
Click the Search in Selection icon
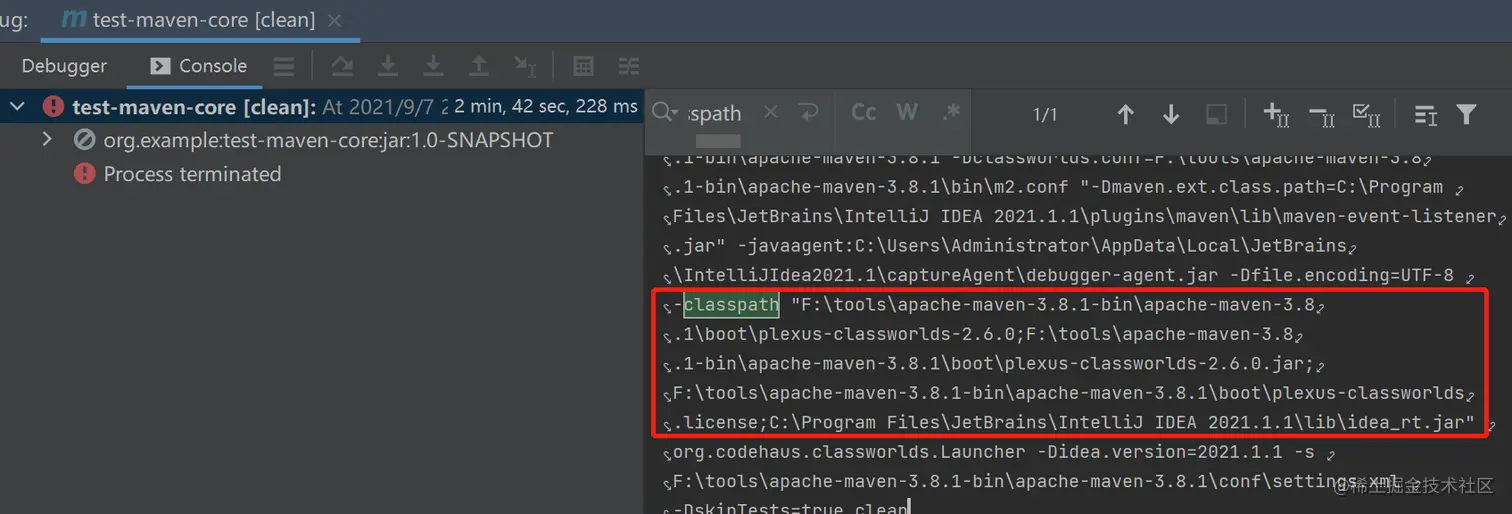tap(1217, 114)
